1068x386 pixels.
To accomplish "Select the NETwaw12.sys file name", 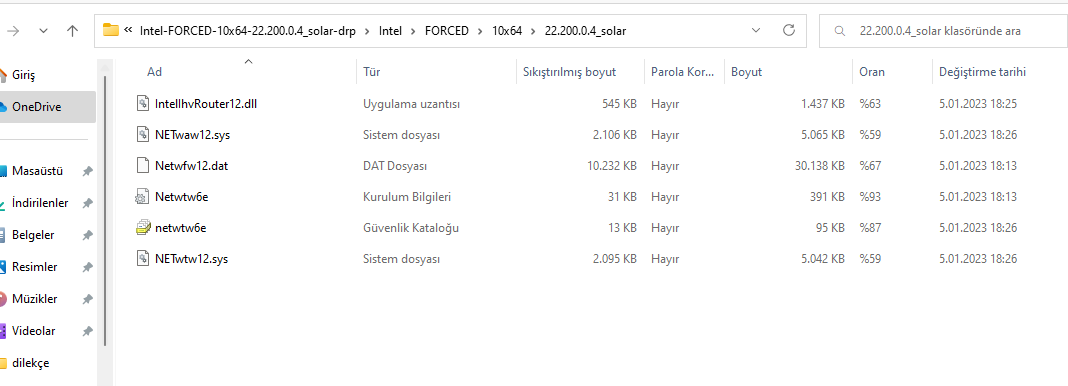I will pos(193,135).
